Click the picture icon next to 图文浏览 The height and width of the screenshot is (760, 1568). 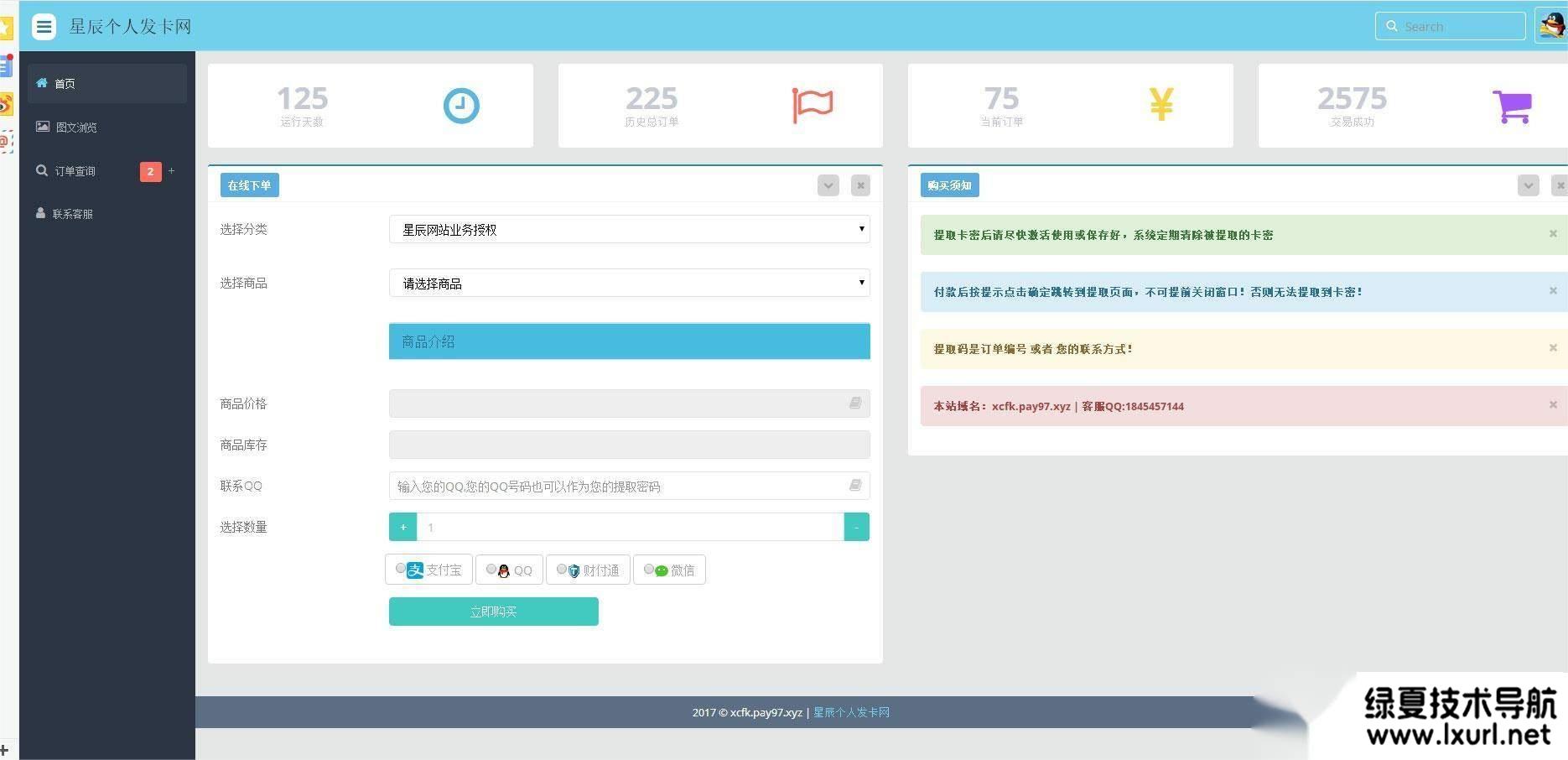(42, 127)
